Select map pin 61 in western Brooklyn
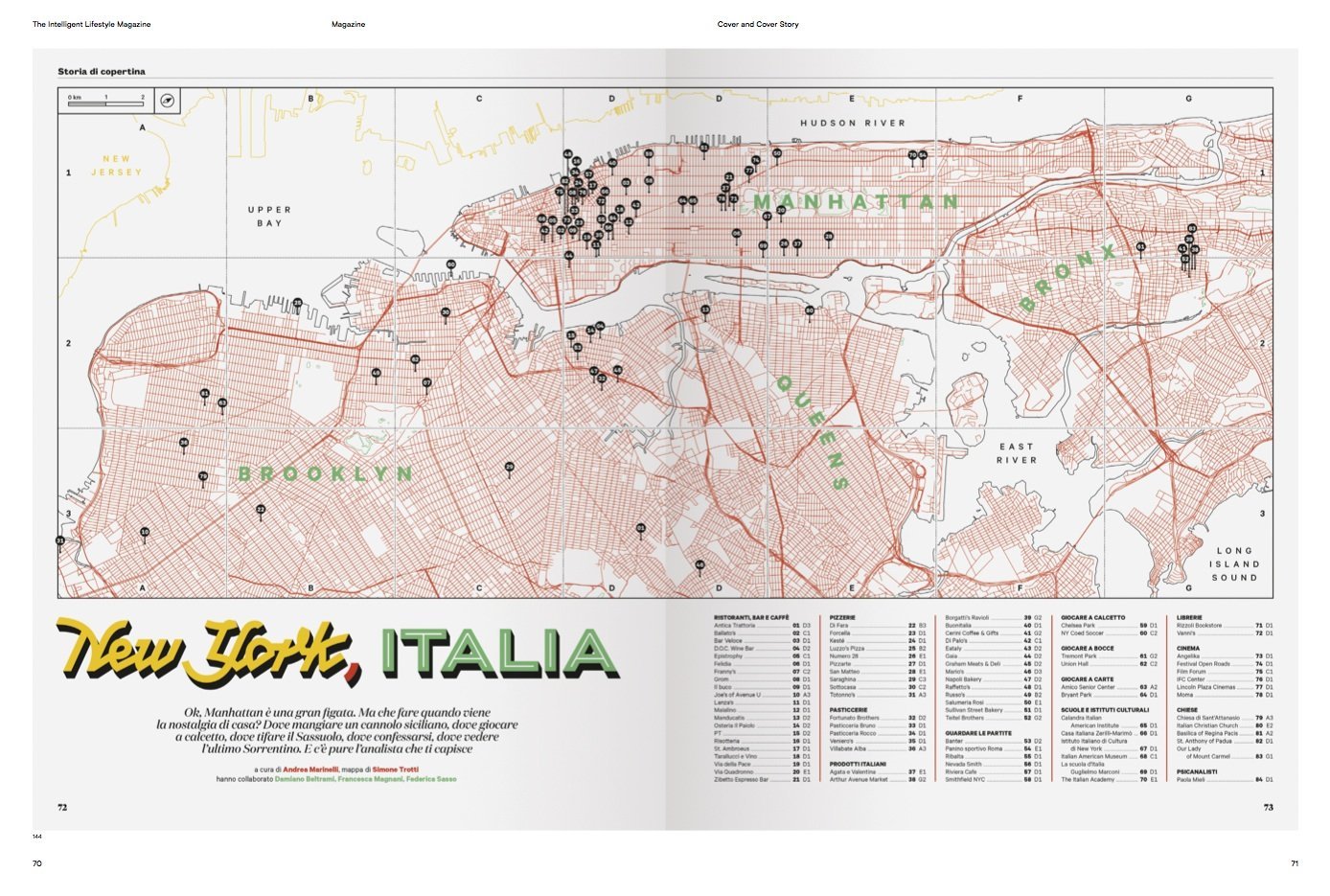This screenshot has height=896, width=1330. point(204,394)
